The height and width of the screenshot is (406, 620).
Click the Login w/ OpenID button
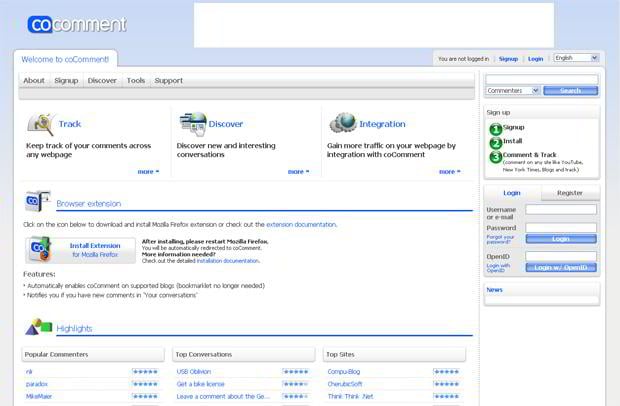click(561, 268)
